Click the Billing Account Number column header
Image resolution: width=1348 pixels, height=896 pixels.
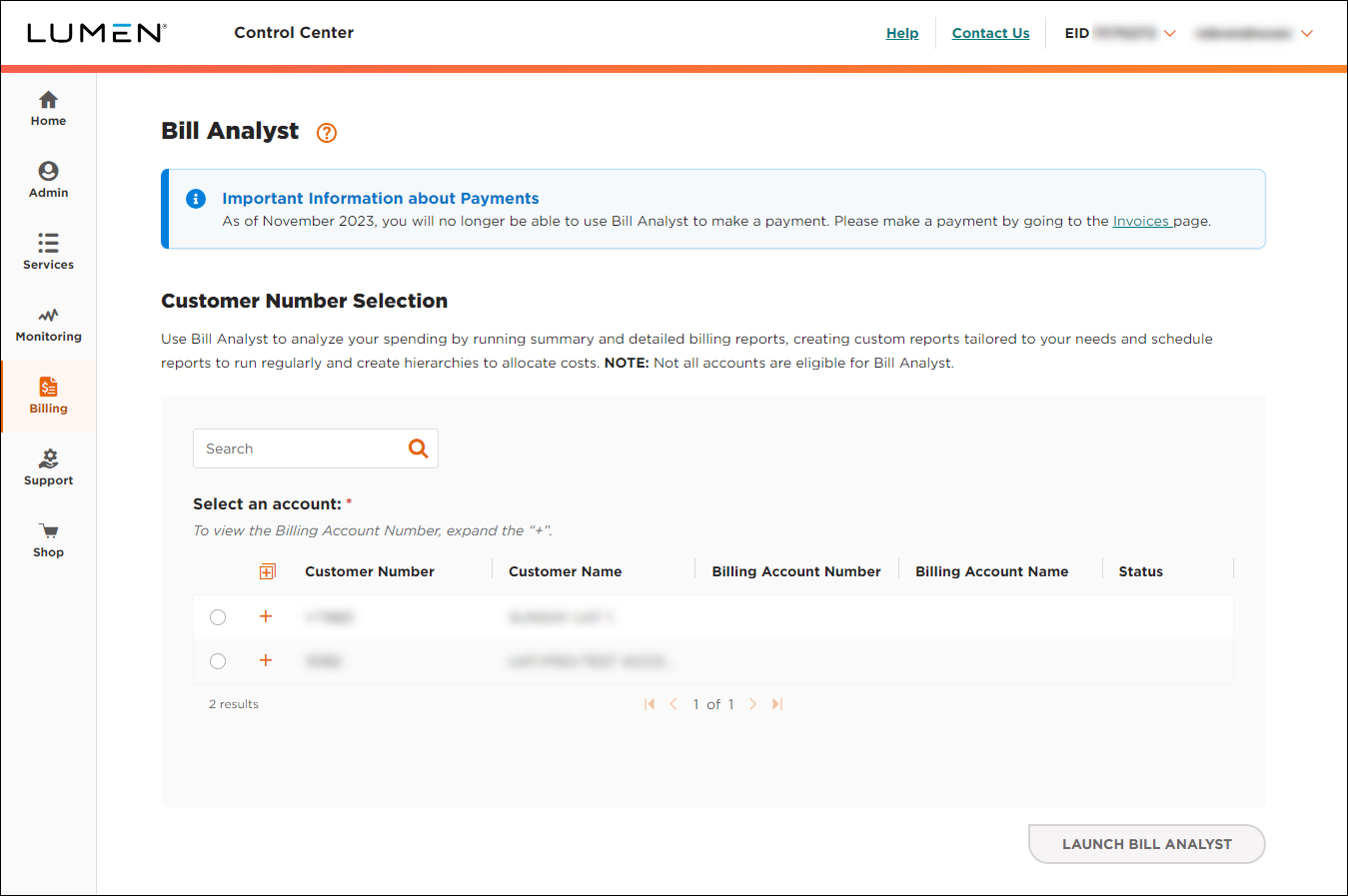pos(796,571)
